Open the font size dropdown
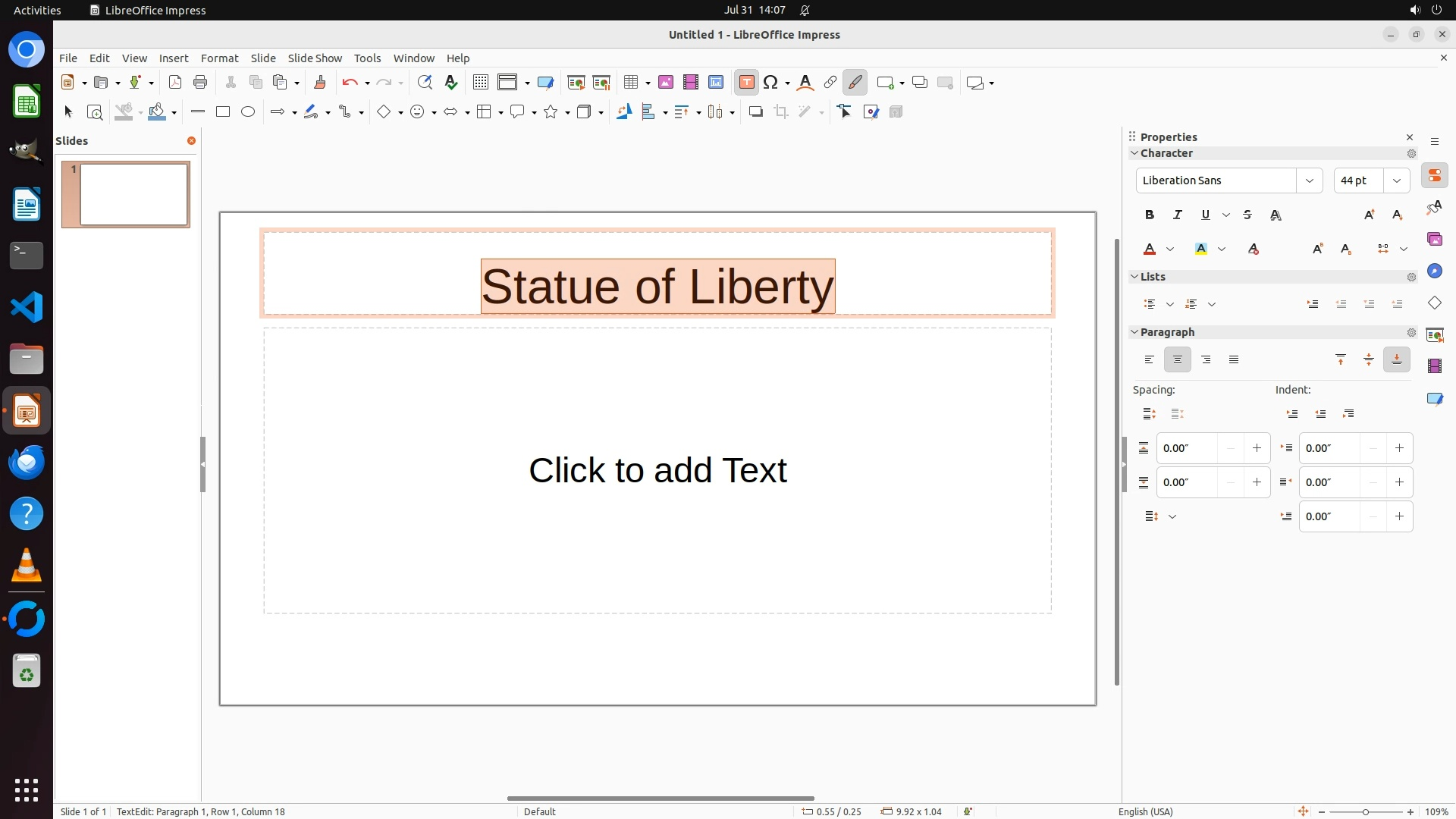 coord(1397,180)
